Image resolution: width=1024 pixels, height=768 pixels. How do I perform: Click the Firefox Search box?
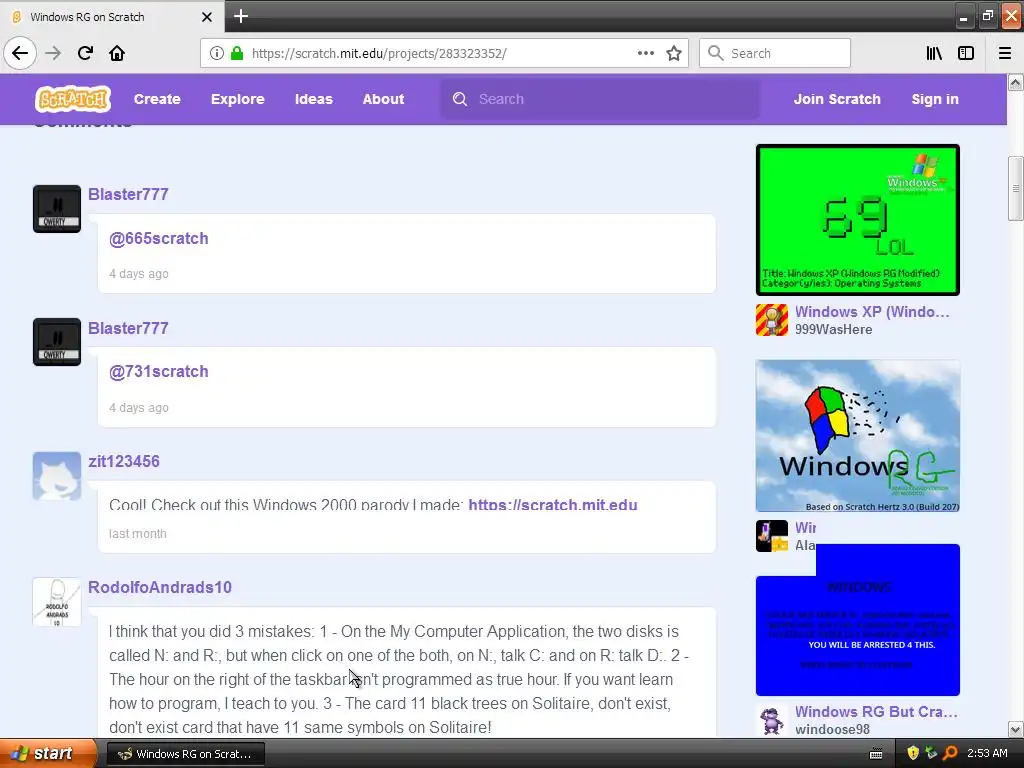(775, 53)
